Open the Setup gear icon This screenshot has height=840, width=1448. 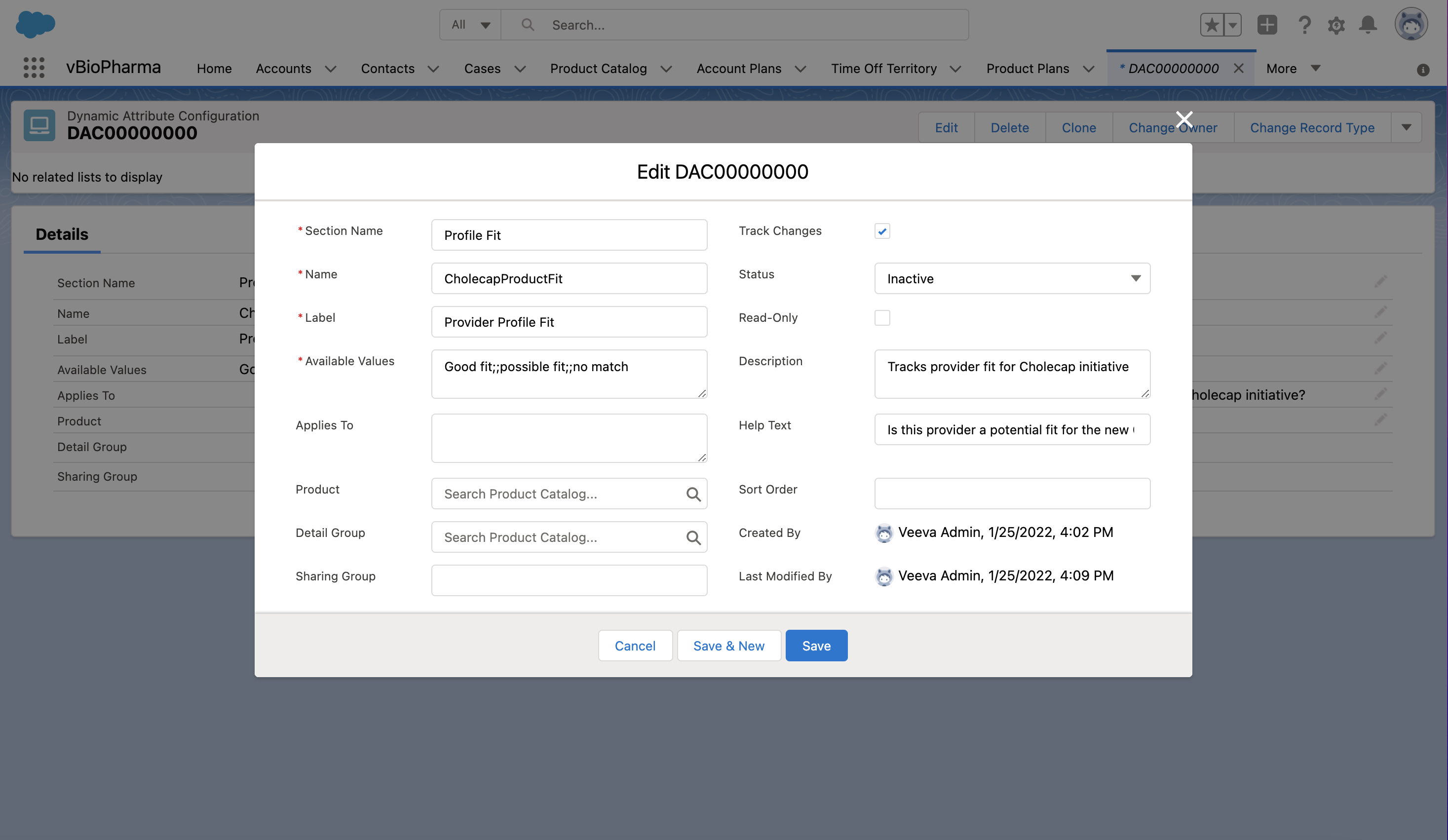point(1336,25)
